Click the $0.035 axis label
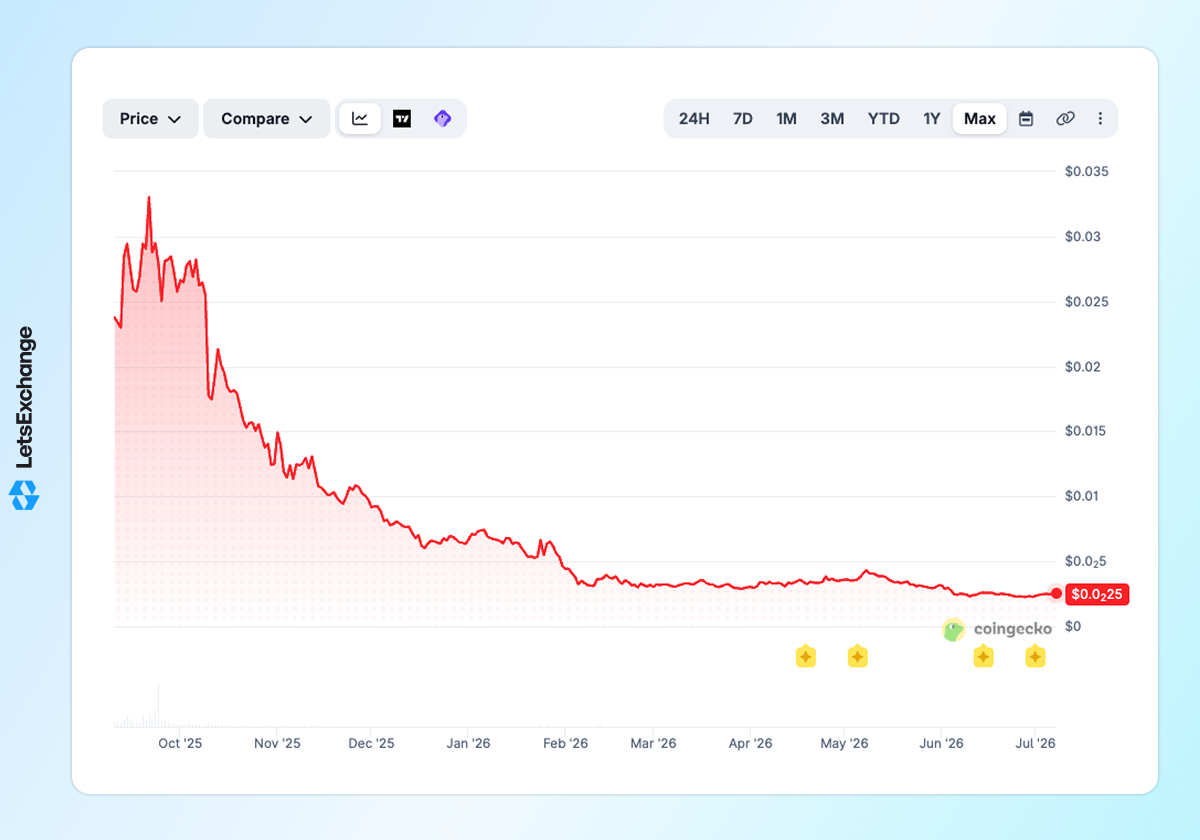Screen dimensions: 1200x840 [1087, 172]
